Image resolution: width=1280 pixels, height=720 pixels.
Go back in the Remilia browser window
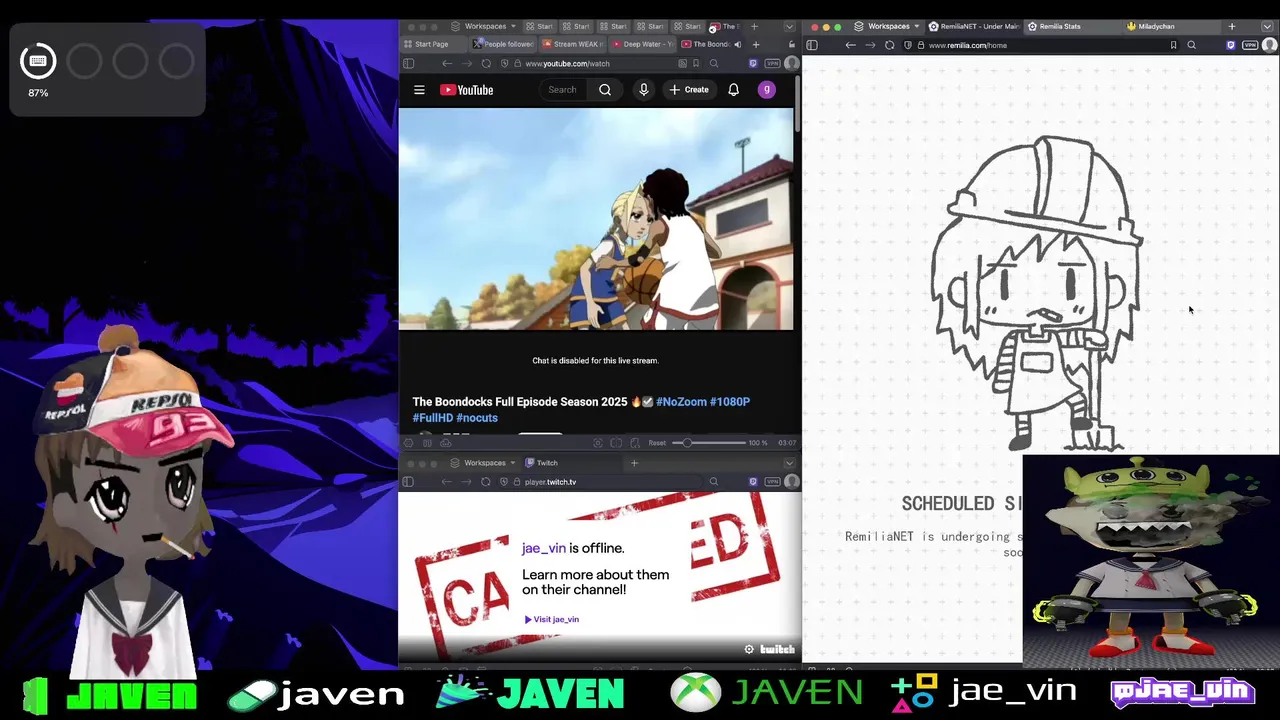[x=850, y=45]
